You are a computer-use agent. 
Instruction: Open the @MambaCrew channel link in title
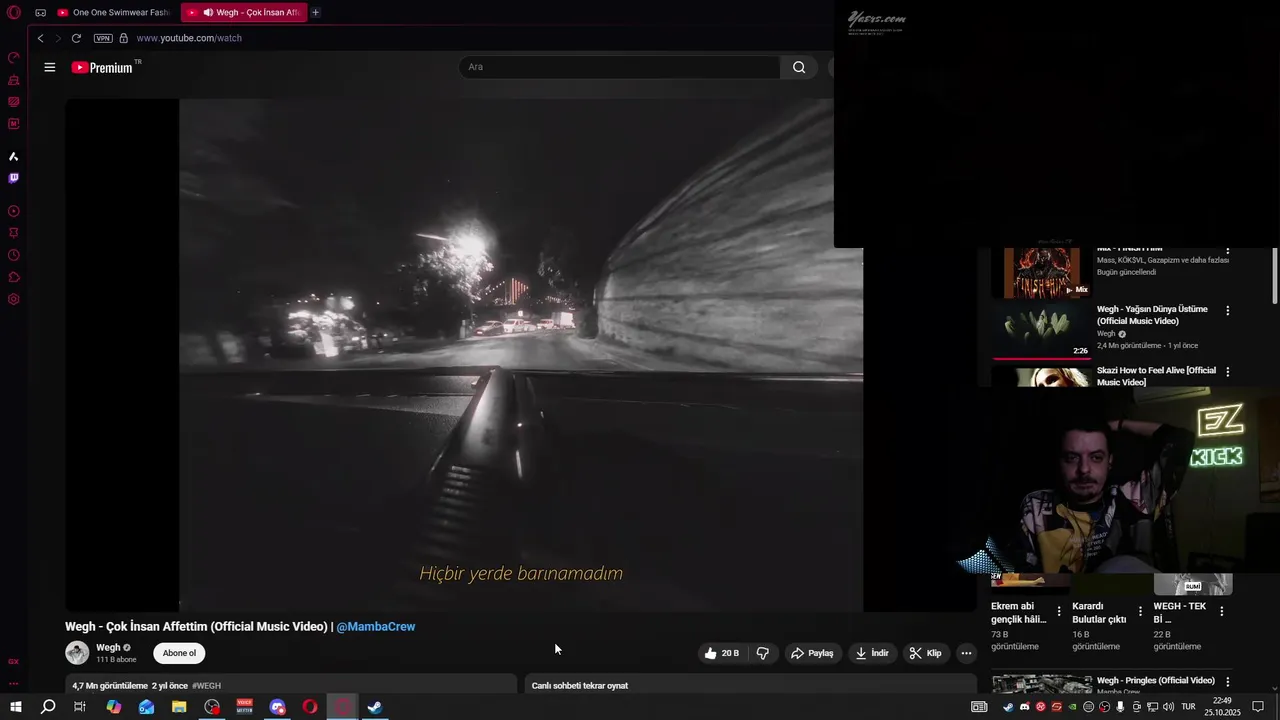pyautogui.click(x=376, y=627)
